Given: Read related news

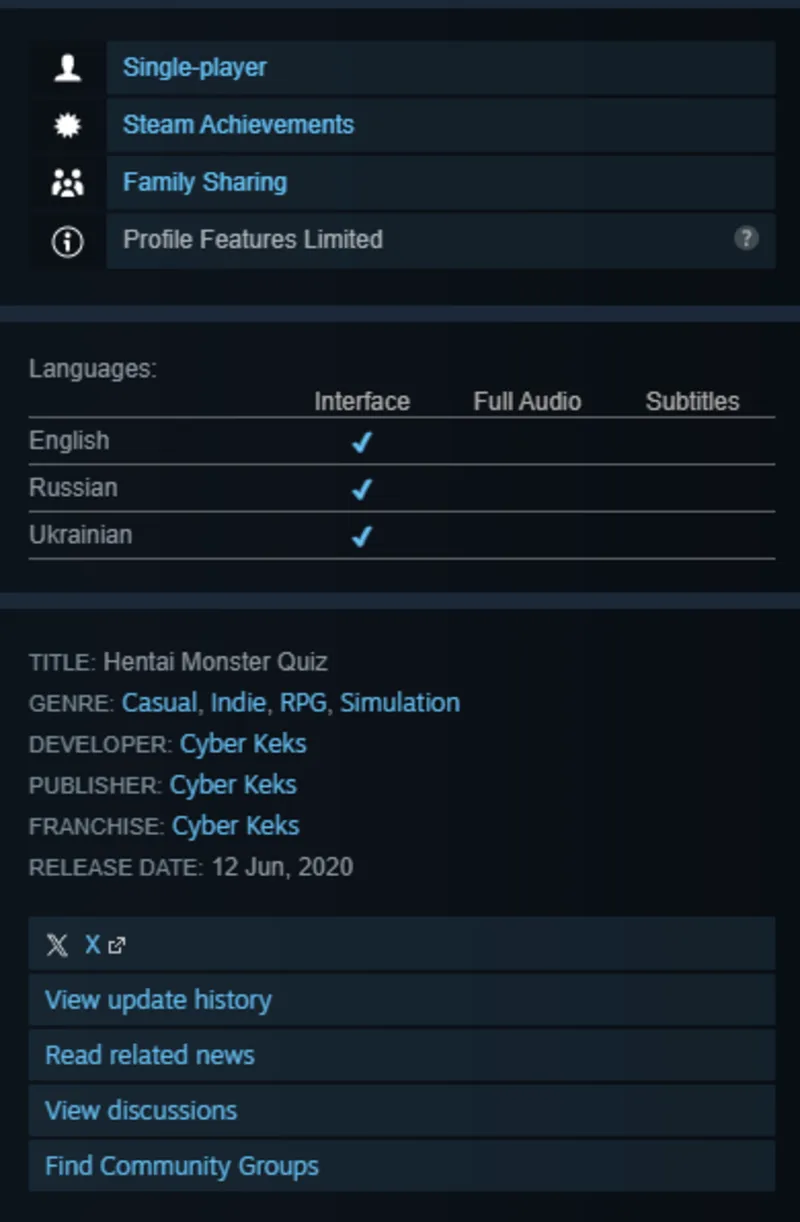Looking at the screenshot, I should (x=150, y=1055).
